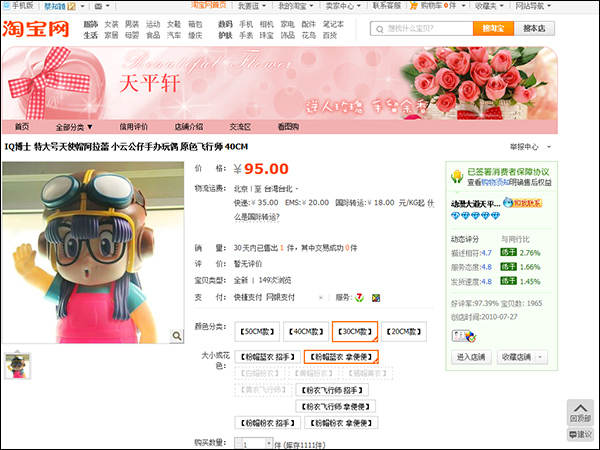Click the main Arale doll product image
Image resolution: width=600 pixels, height=450 pixels.
[x=93, y=252]
